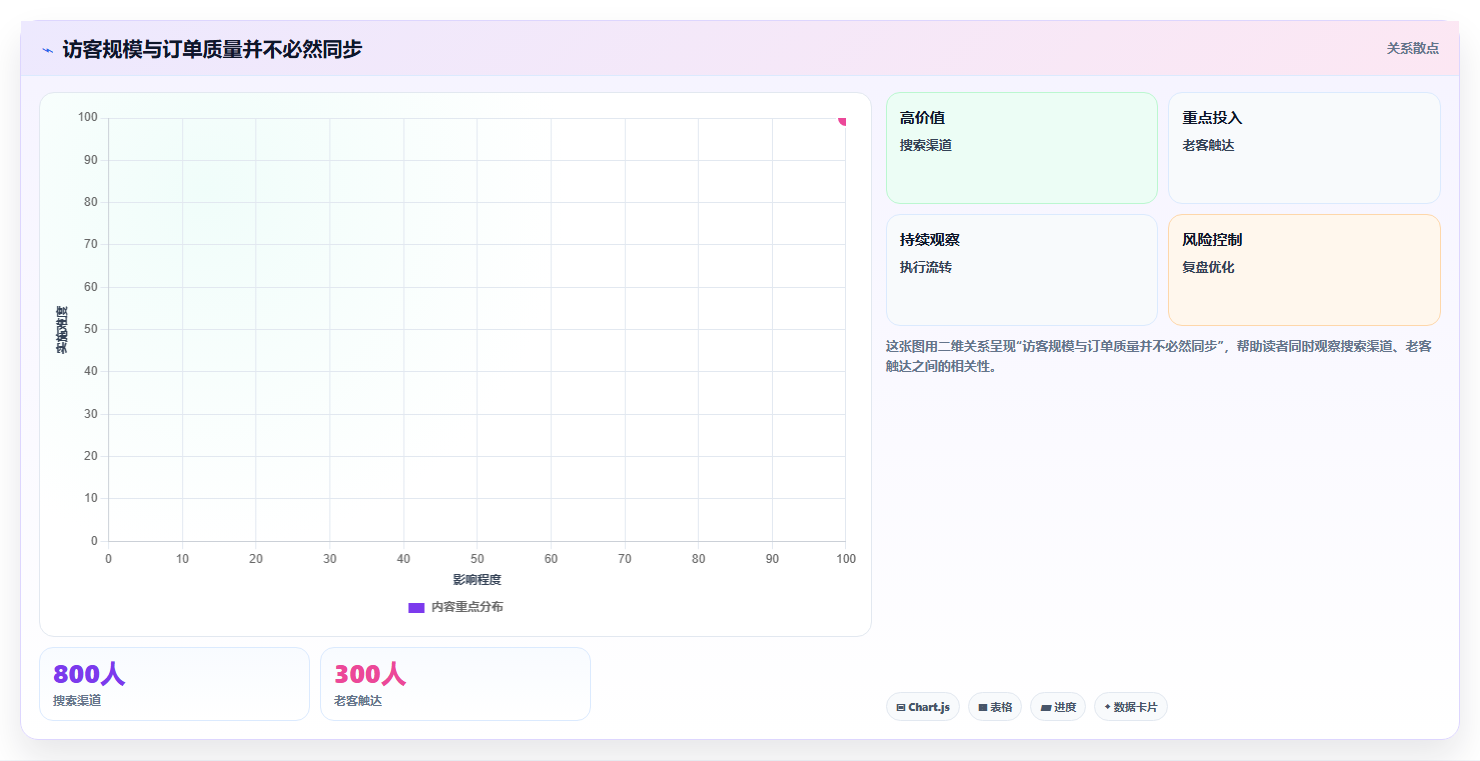The height and width of the screenshot is (761, 1480).
Task: Click the x-axis tick label 50
Action: [x=477, y=559]
